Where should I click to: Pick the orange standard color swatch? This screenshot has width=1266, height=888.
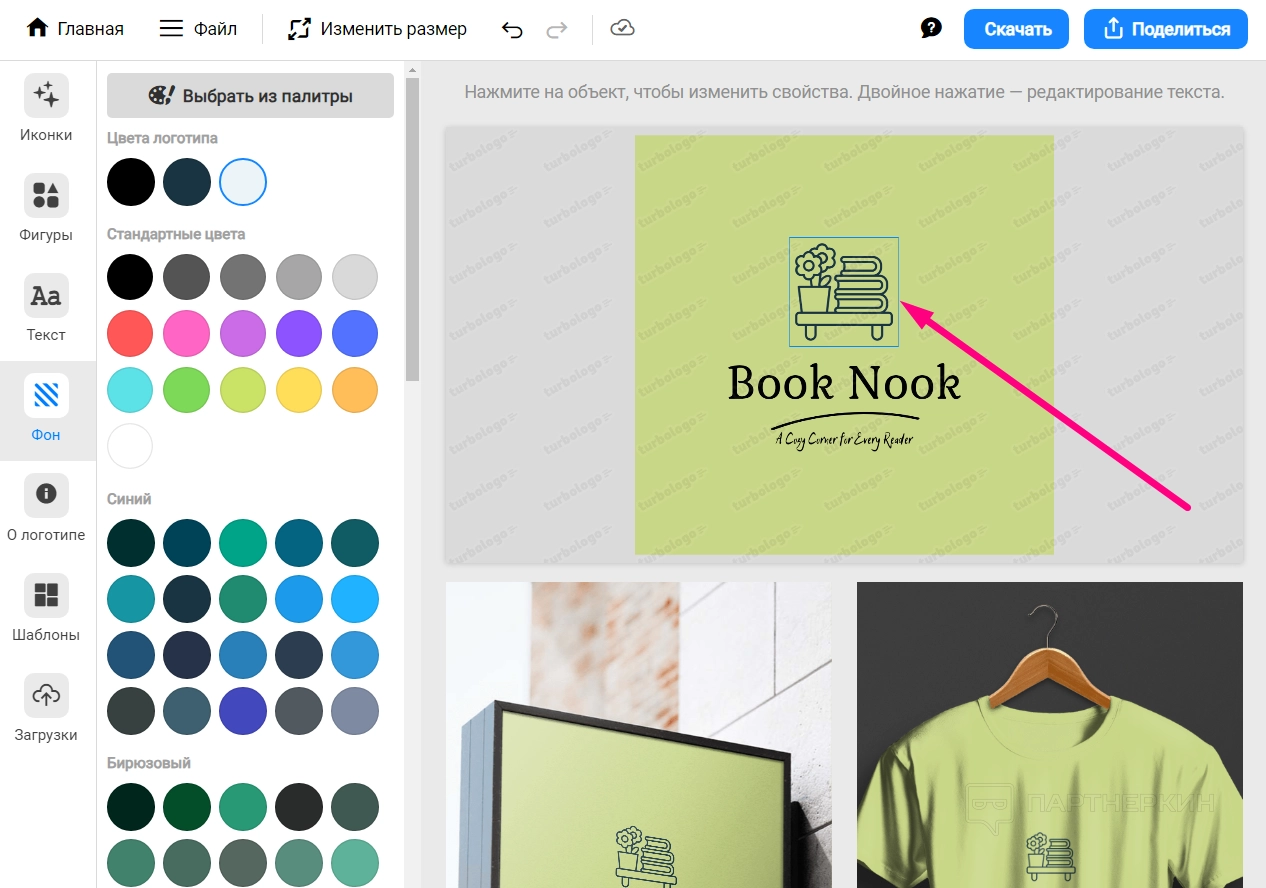pyautogui.click(x=355, y=390)
